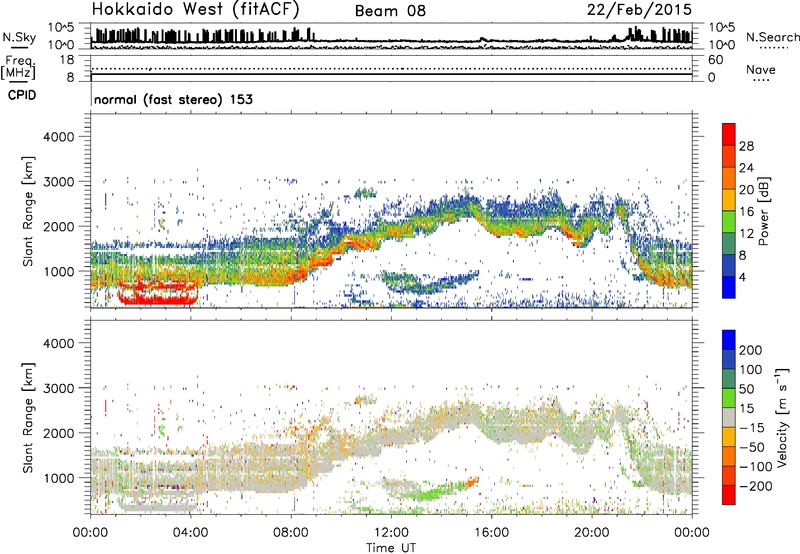Select the "Beam 08" heading
Screen dimensions: 800x554
[x=390, y=11]
